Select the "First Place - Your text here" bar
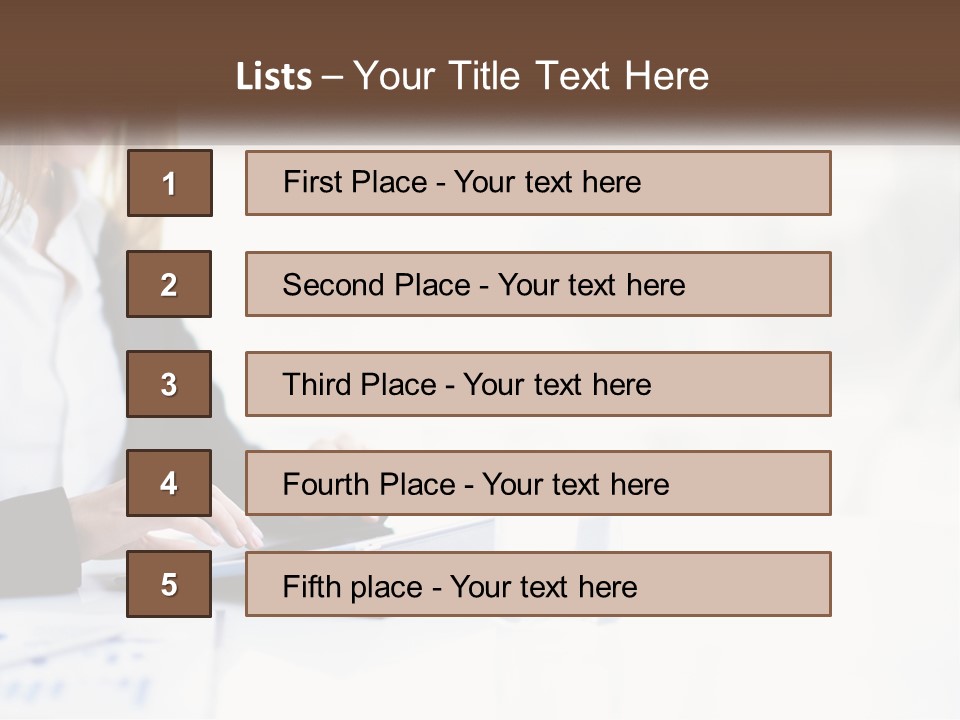Screen dimensions: 960x720 click(538, 183)
